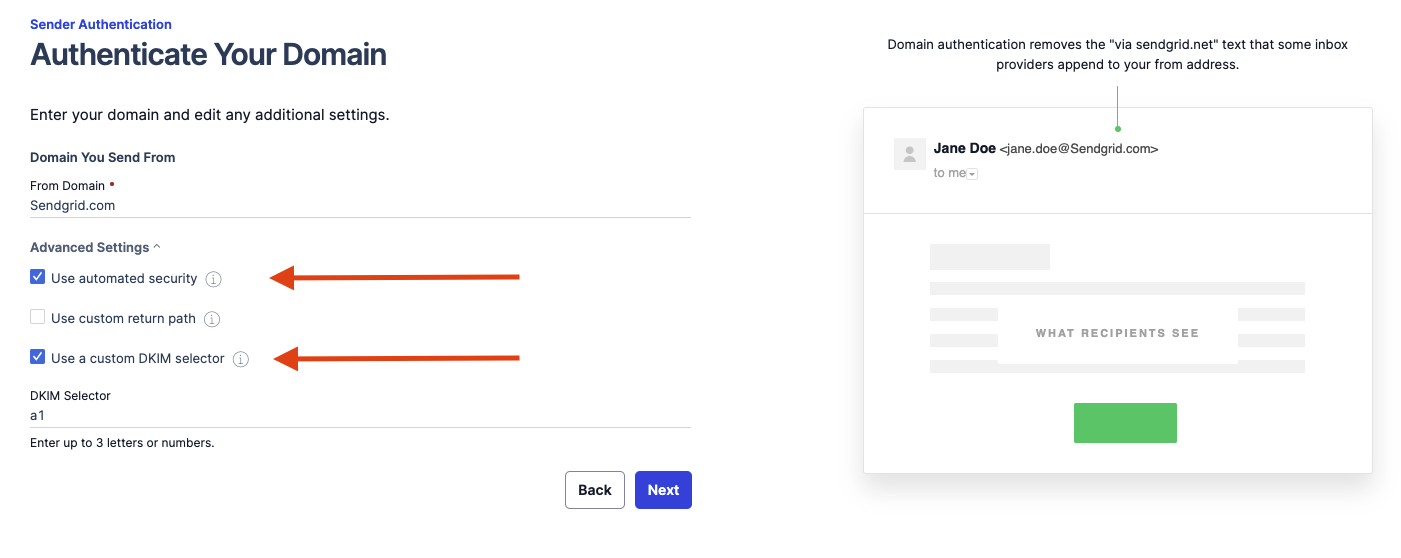Uncheck Use automated security checkbox
The image size is (1401, 558).
(x=37, y=277)
